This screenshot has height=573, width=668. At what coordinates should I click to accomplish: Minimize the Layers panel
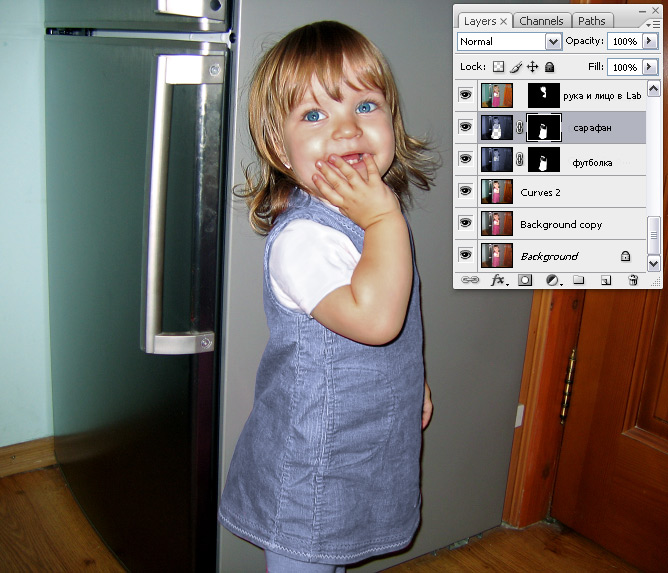point(642,11)
